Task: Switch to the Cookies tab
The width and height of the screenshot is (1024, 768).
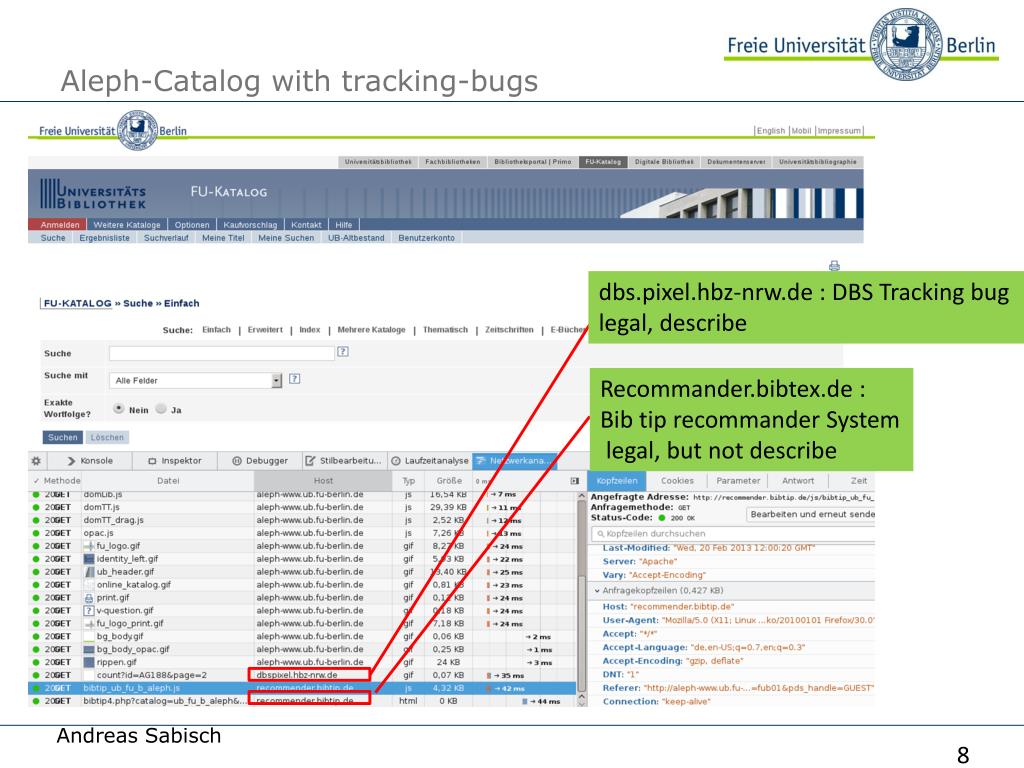Action: click(x=677, y=481)
